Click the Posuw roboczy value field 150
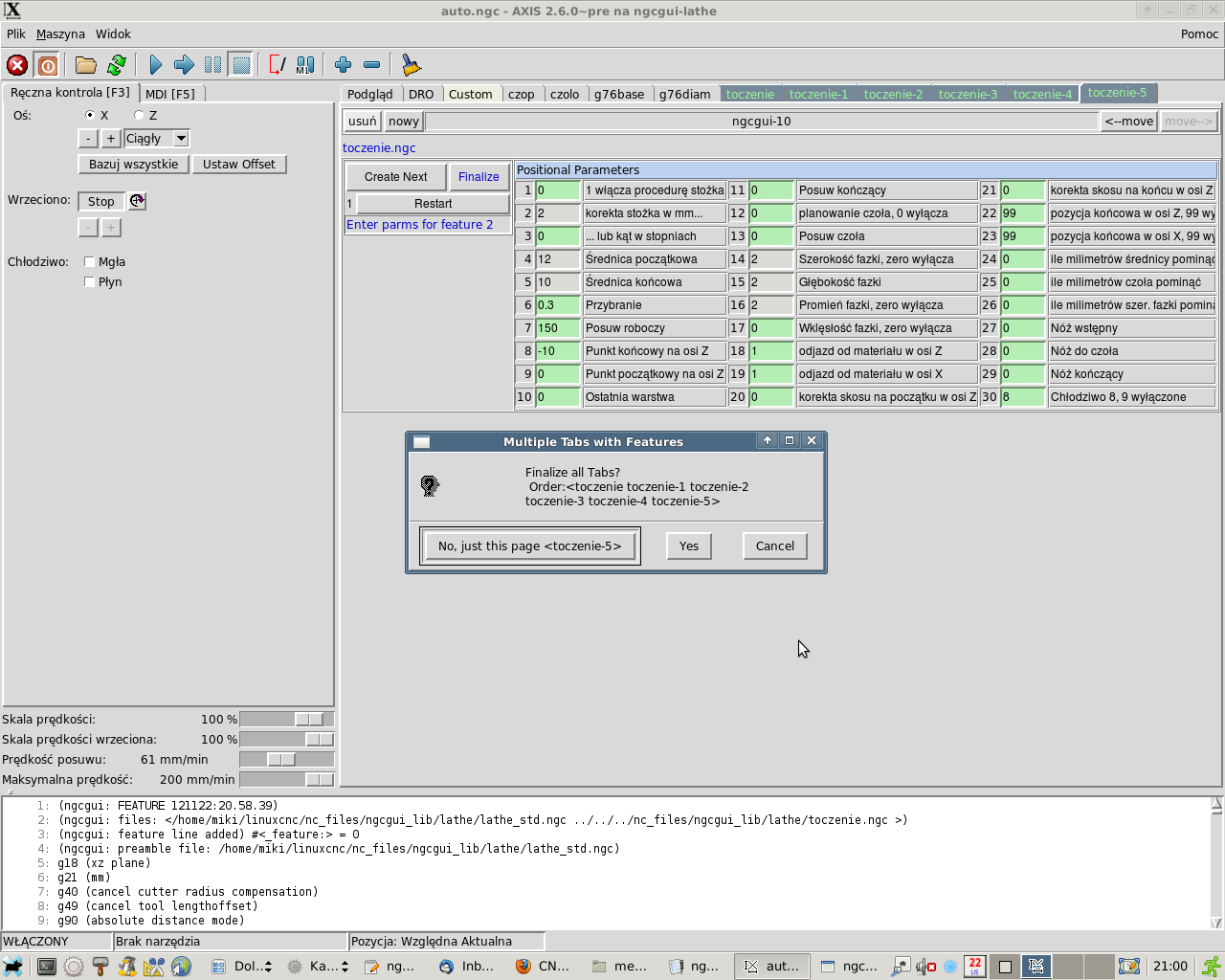Image resolution: width=1225 pixels, height=980 pixels. click(x=558, y=328)
